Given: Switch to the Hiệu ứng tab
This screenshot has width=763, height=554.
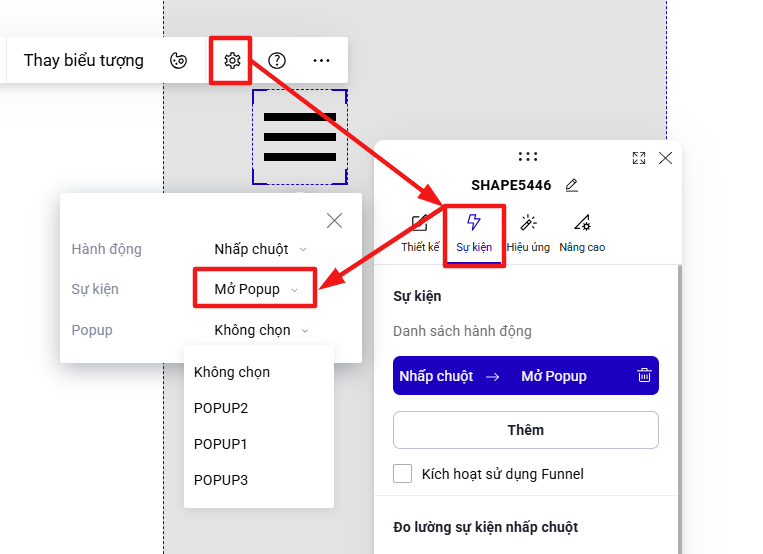Looking at the screenshot, I should pyautogui.click(x=528, y=234).
